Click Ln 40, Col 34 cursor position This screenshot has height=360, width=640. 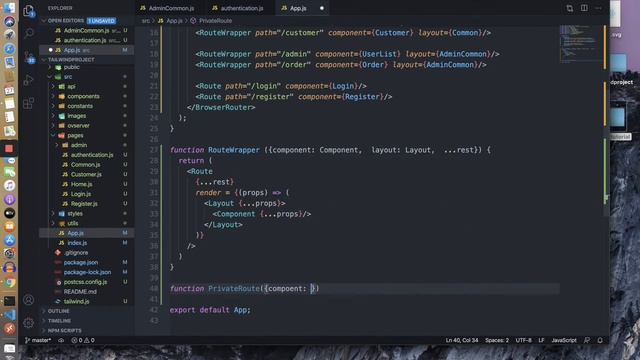(x=462, y=340)
